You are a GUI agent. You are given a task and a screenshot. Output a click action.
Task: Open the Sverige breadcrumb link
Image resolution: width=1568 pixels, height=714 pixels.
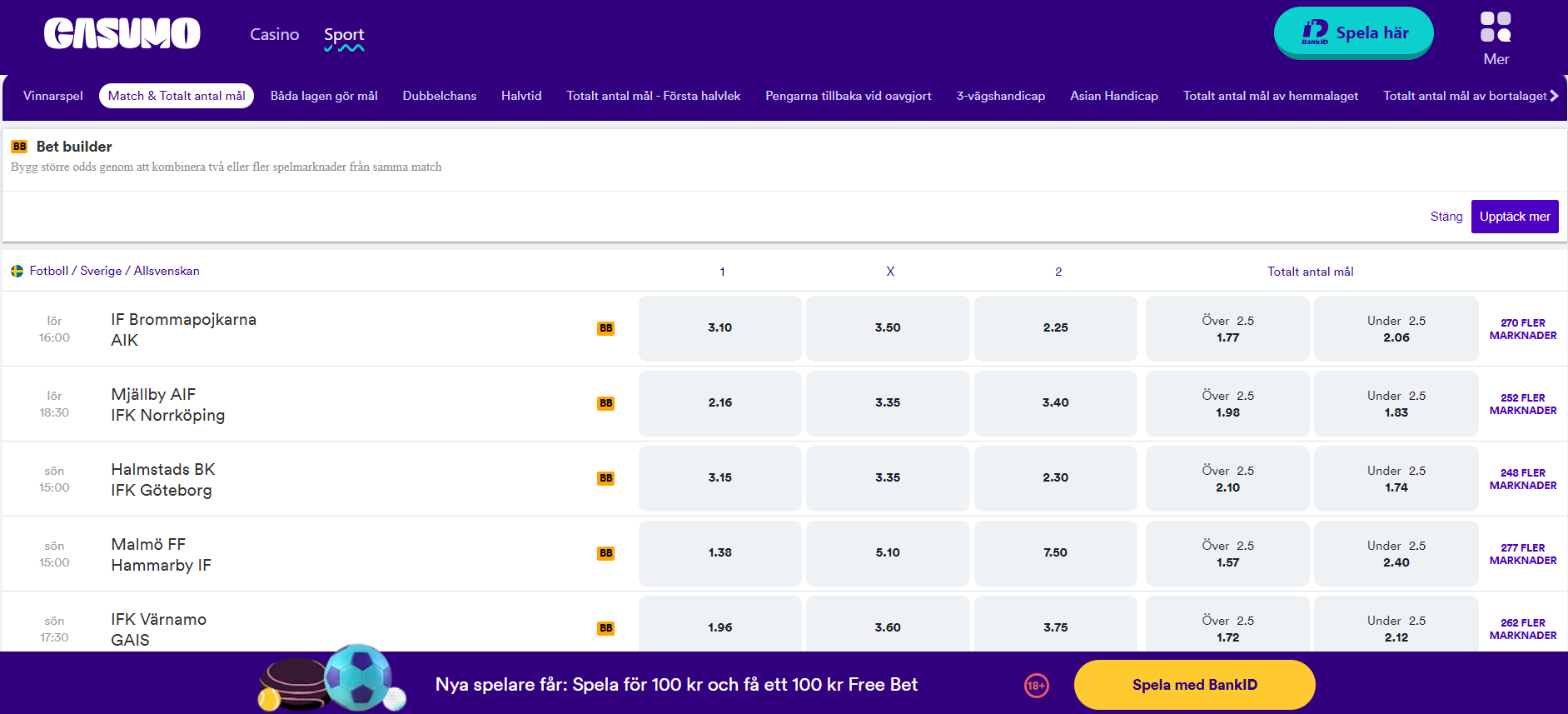[101, 271]
